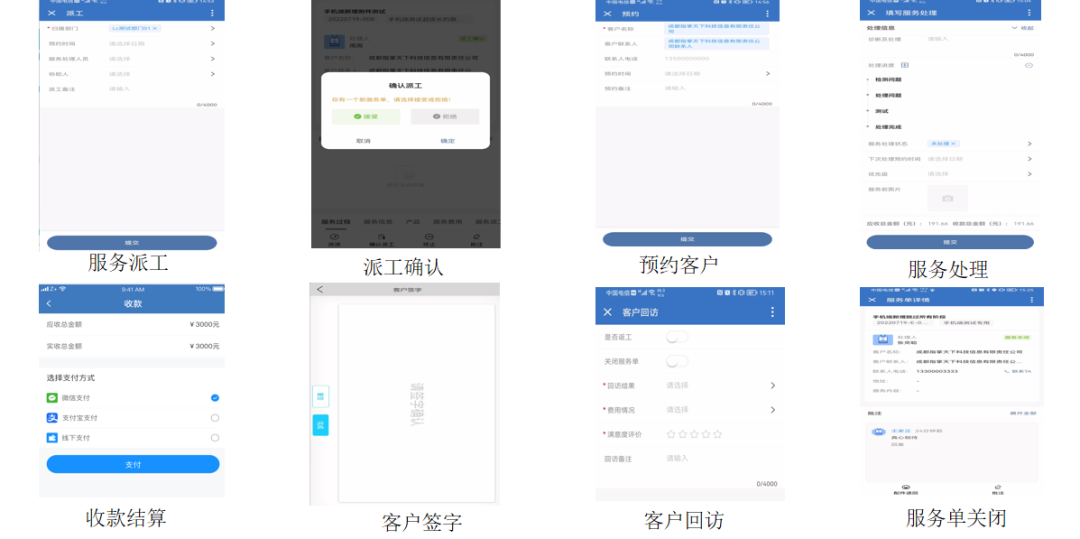
Task: Tap 确定 in 确认派工 dialog
Action: [x=448, y=140]
